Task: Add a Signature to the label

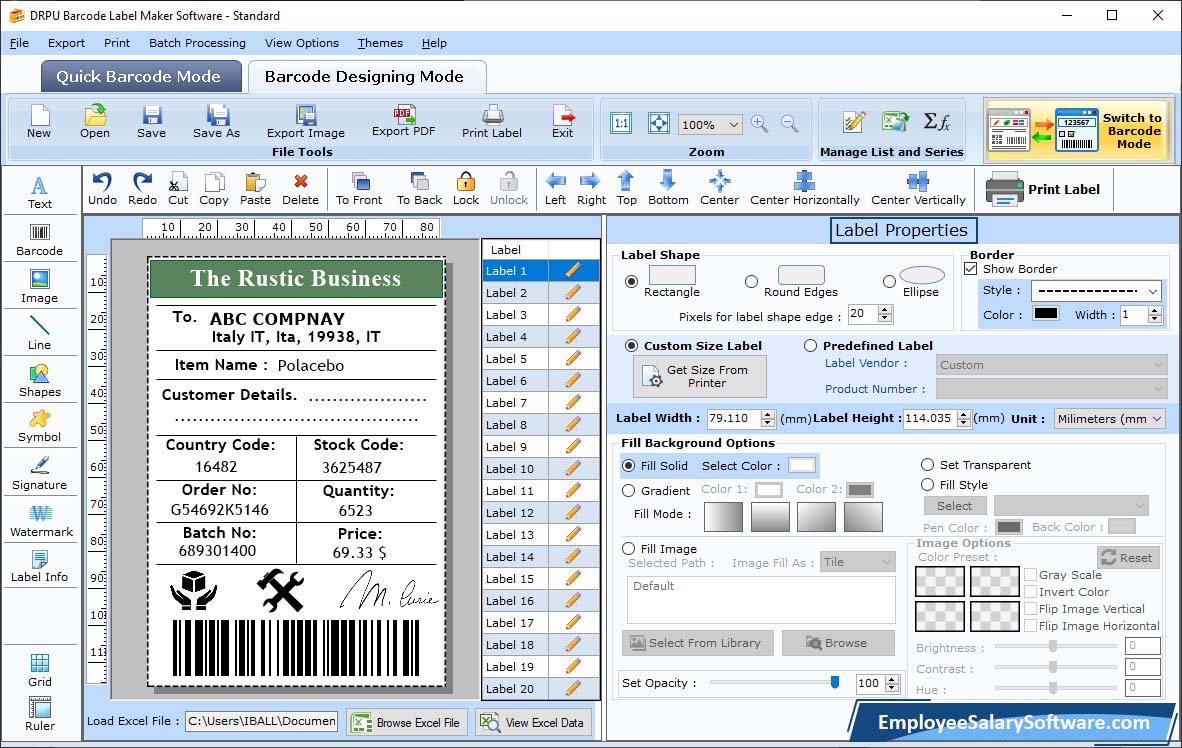Action: (40, 474)
